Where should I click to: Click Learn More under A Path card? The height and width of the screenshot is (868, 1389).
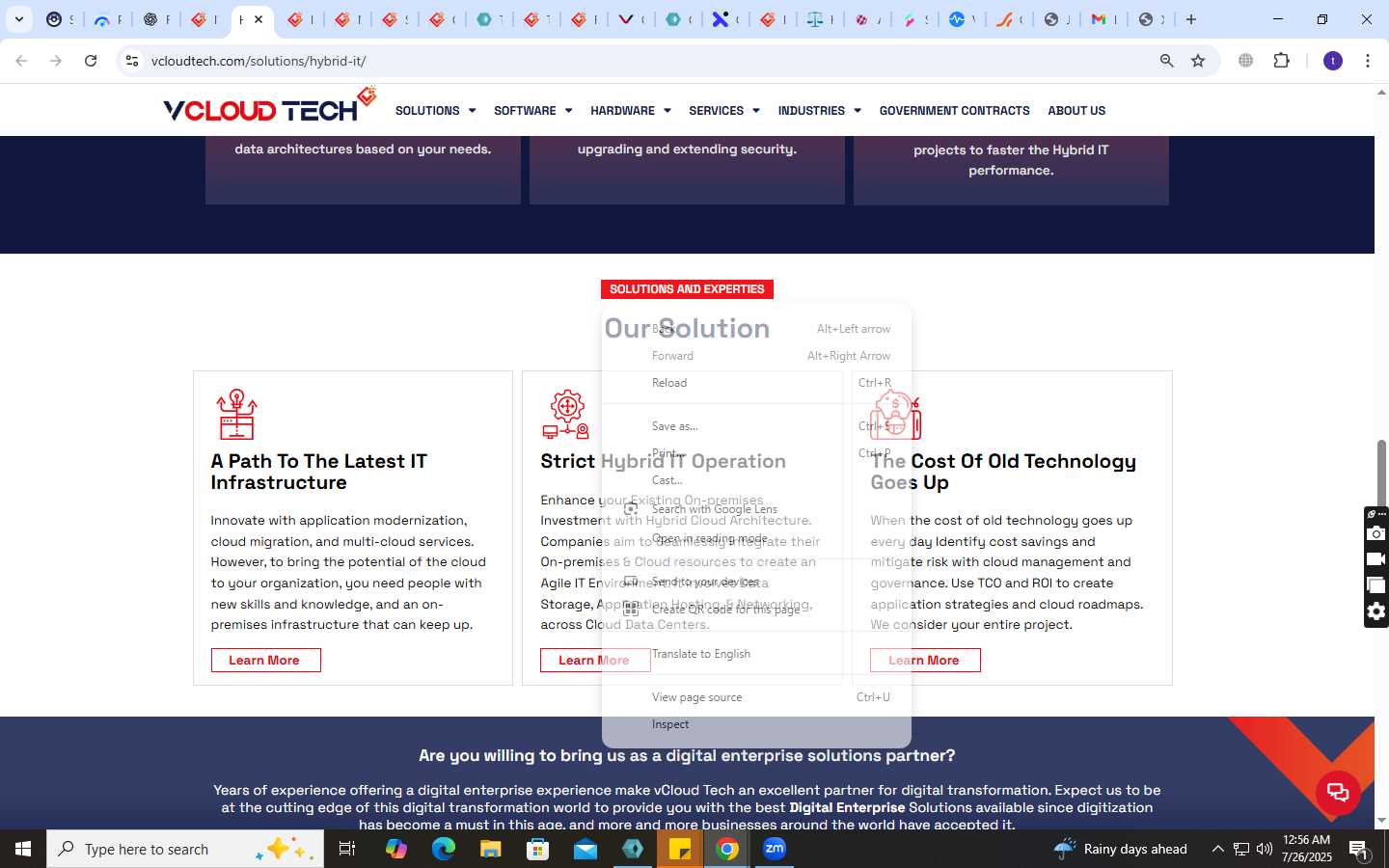coord(265,661)
